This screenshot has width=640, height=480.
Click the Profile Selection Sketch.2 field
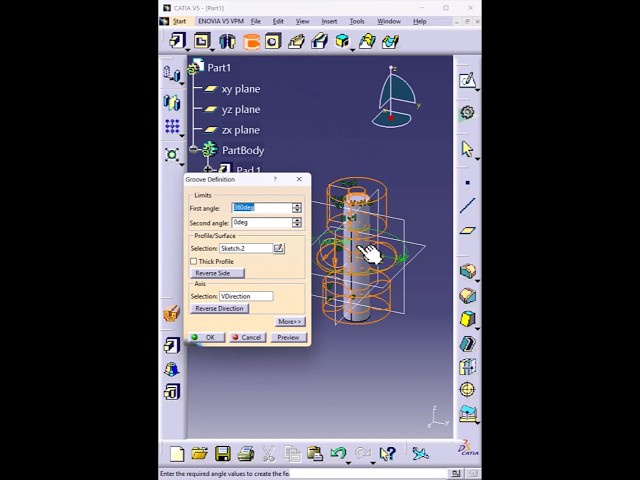246,248
